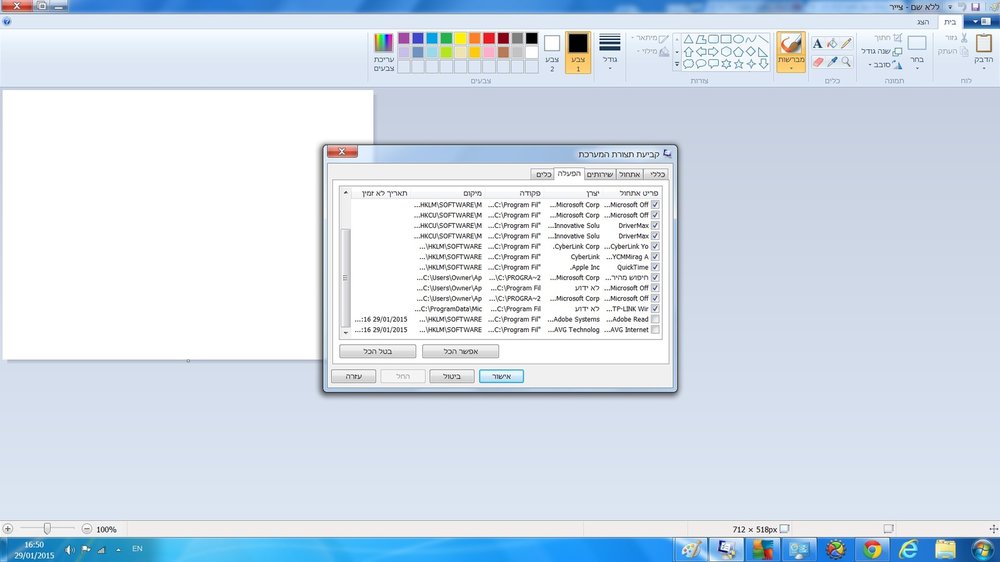Viewport: 1000px width, 562px height.
Task: Click zoom out minus button in status bar
Action: (87, 529)
